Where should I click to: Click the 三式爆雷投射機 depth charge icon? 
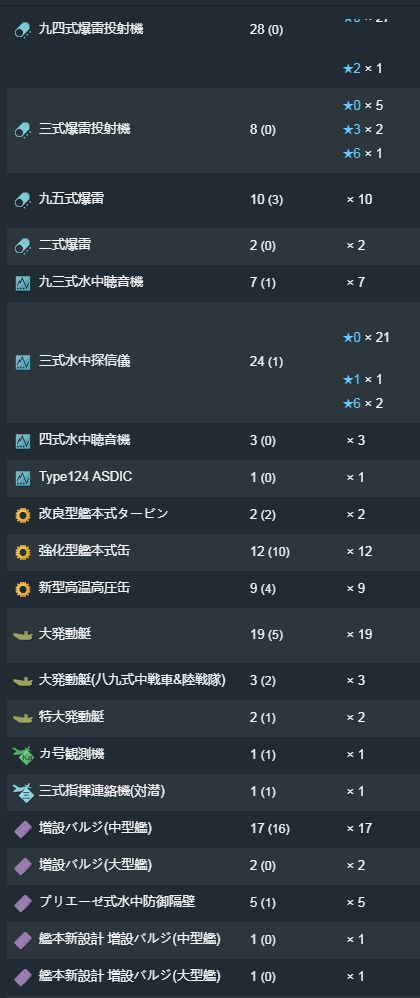22,130
